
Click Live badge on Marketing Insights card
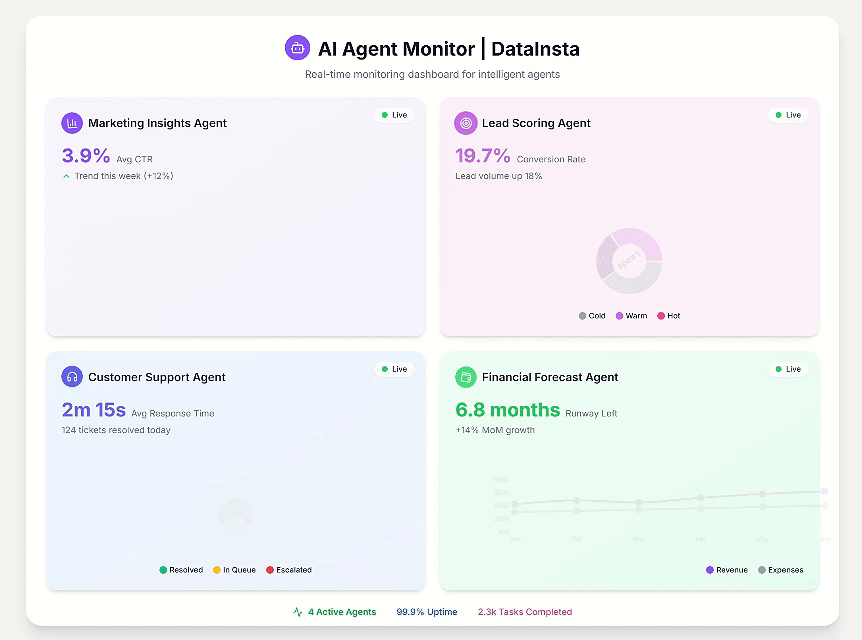coord(394,115)
